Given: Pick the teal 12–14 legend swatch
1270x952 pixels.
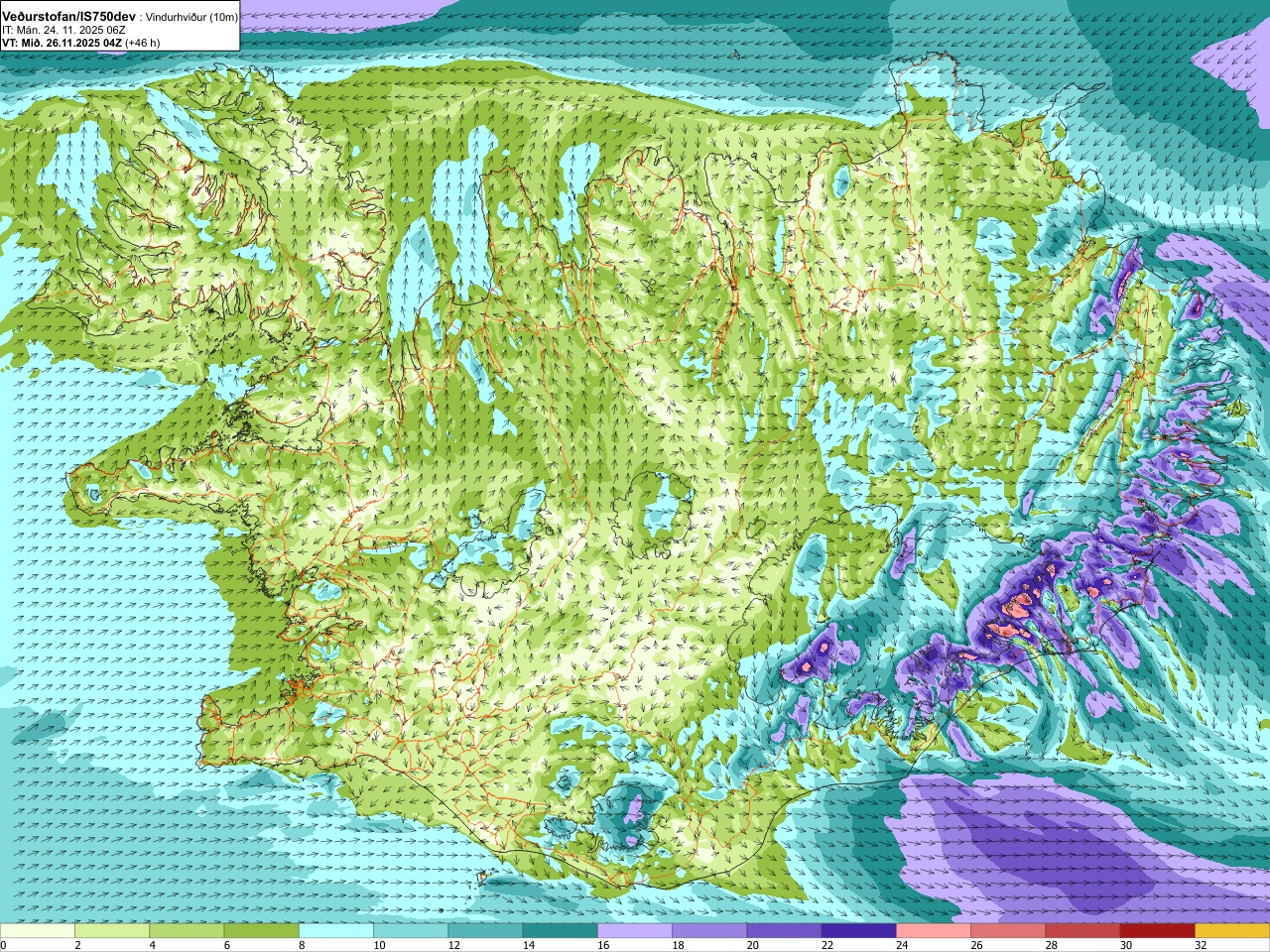Looking at the screenshot, I should click(485, 931).
